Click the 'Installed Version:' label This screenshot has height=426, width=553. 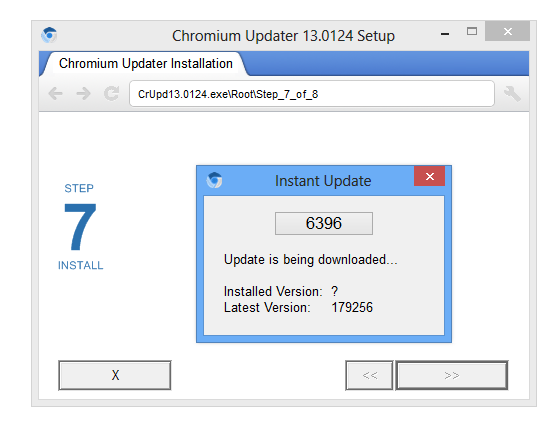[x=273, y=292]
